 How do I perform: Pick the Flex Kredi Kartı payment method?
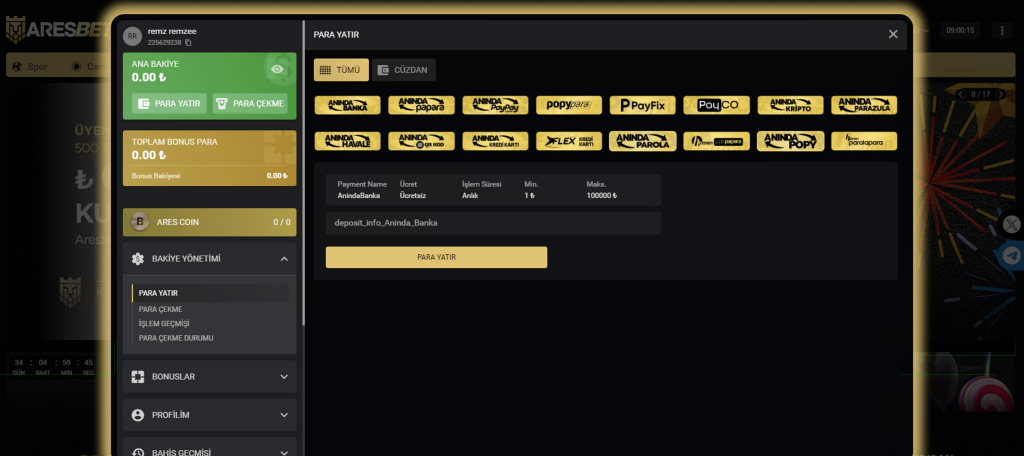click(569, 141)
